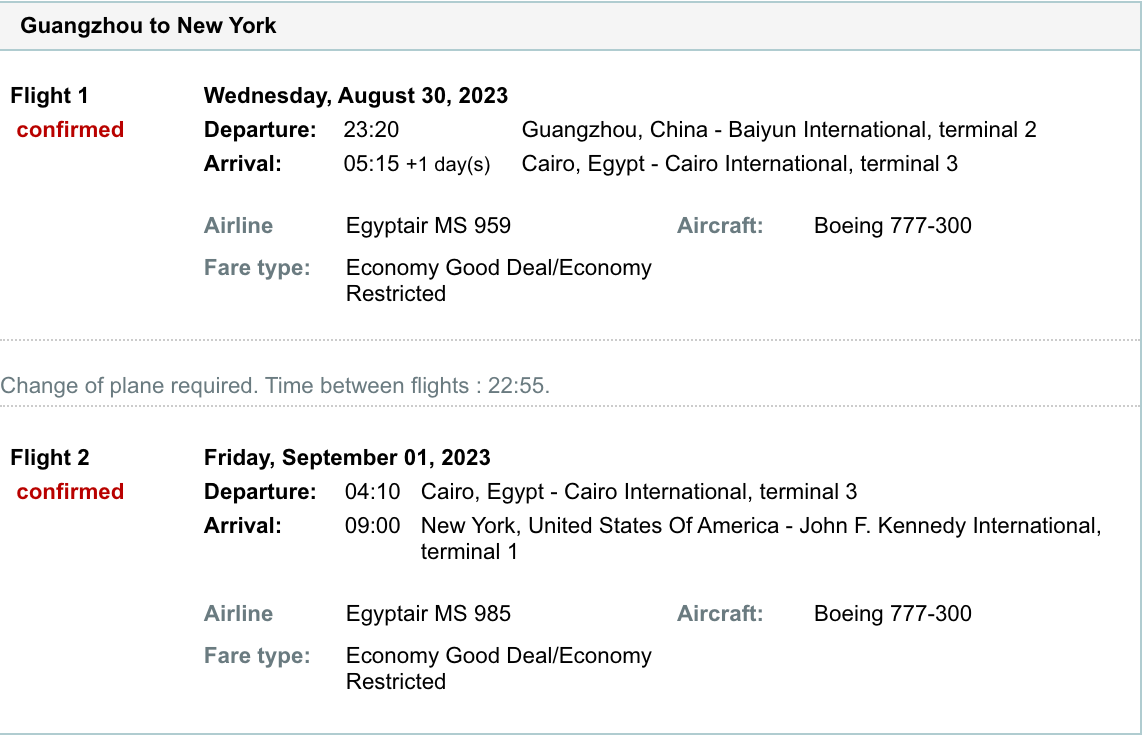Click the Guangzhou to New York header
Viewport: 1144px width, 738px height.
[148, 26]
